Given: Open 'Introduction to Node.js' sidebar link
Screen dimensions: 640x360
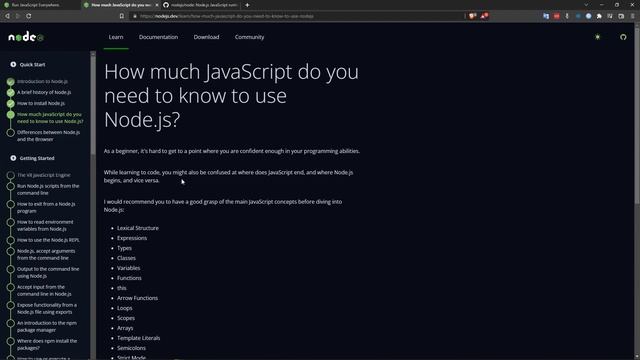Looking at the screenshot, I should pos(42,81).
